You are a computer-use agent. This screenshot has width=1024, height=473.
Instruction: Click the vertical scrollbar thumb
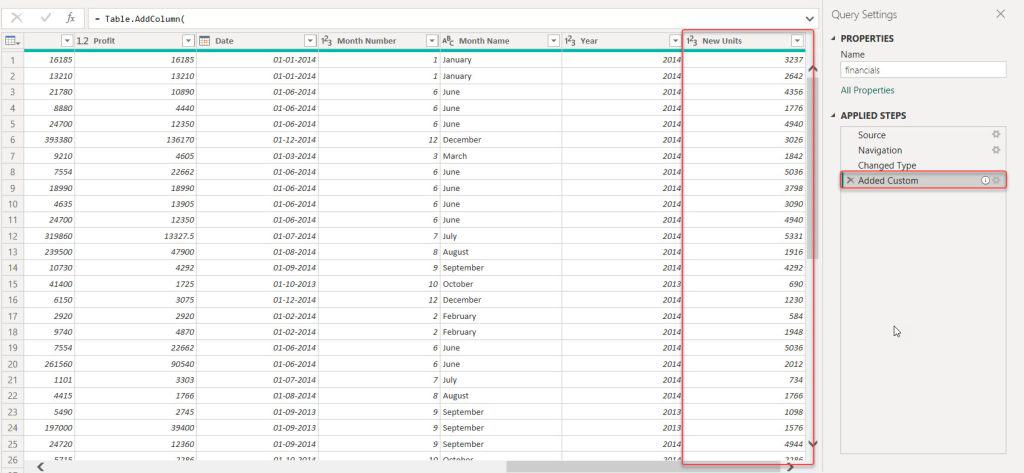click(812, 167)
